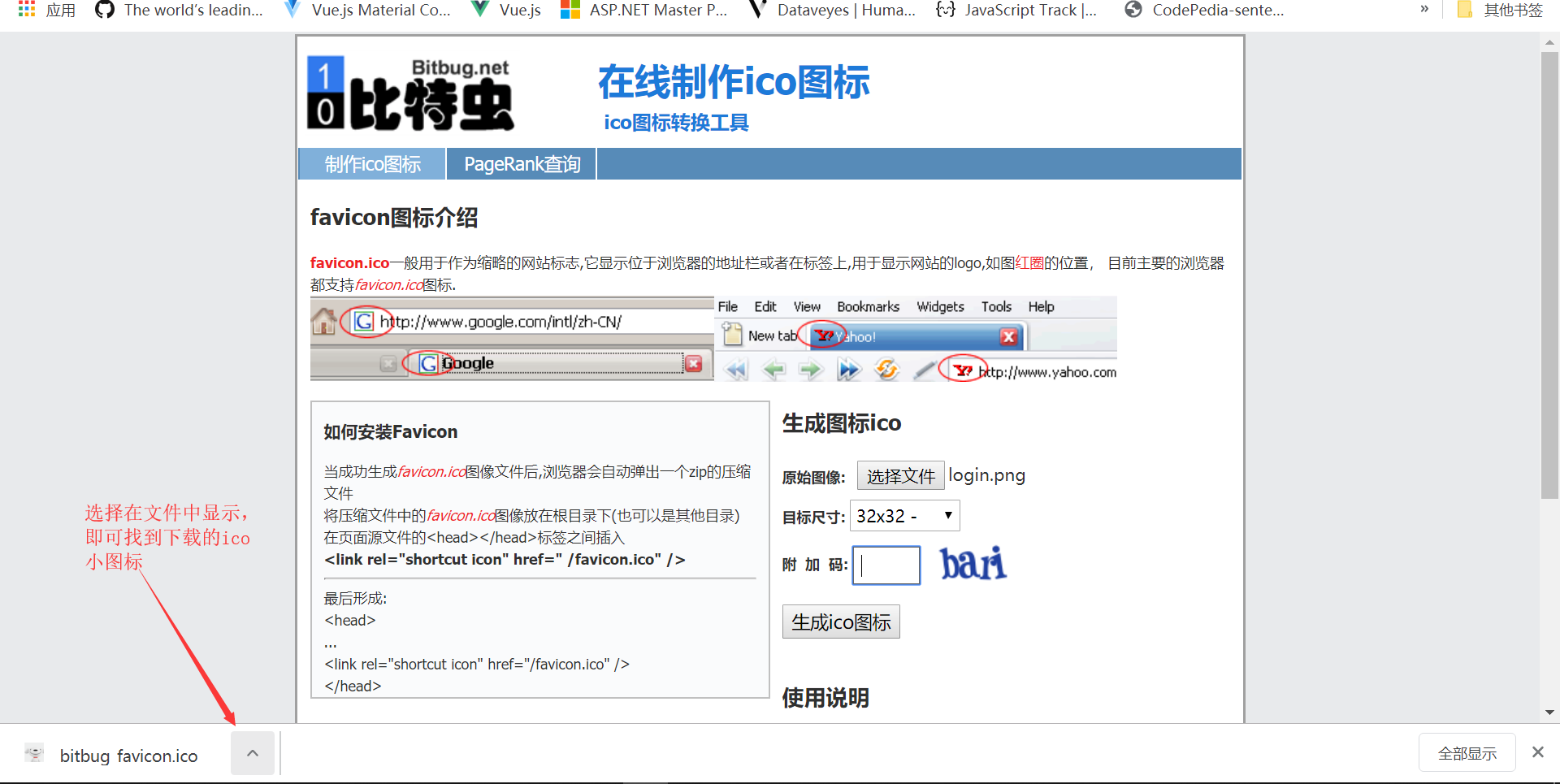Screen dimensions: 1560x784
Task: Expand the overflow bookmarks chevron
Action: tap(1424, 9)
